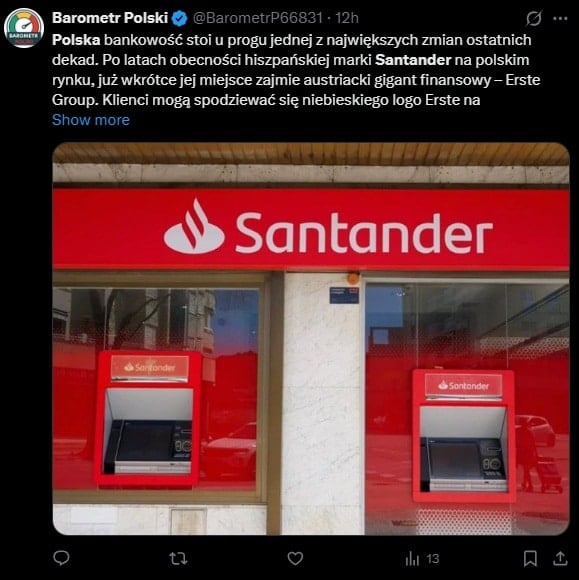Click the blue verified badge
Image resolution: width=579 pixels, height=580 pixels.
click(x=180, y=18)
